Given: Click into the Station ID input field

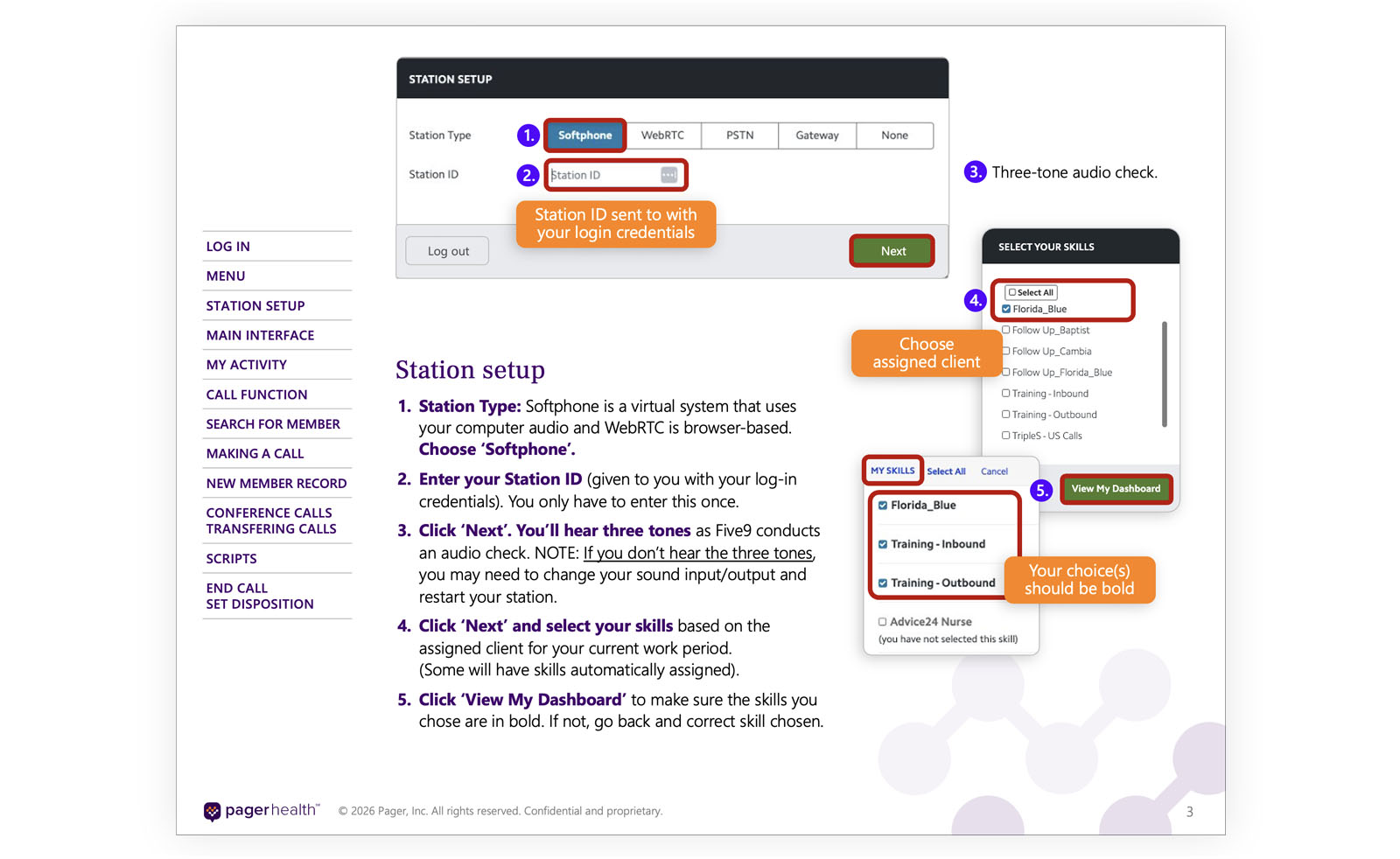Looking at the screenshot, I should tap(615, 175).
